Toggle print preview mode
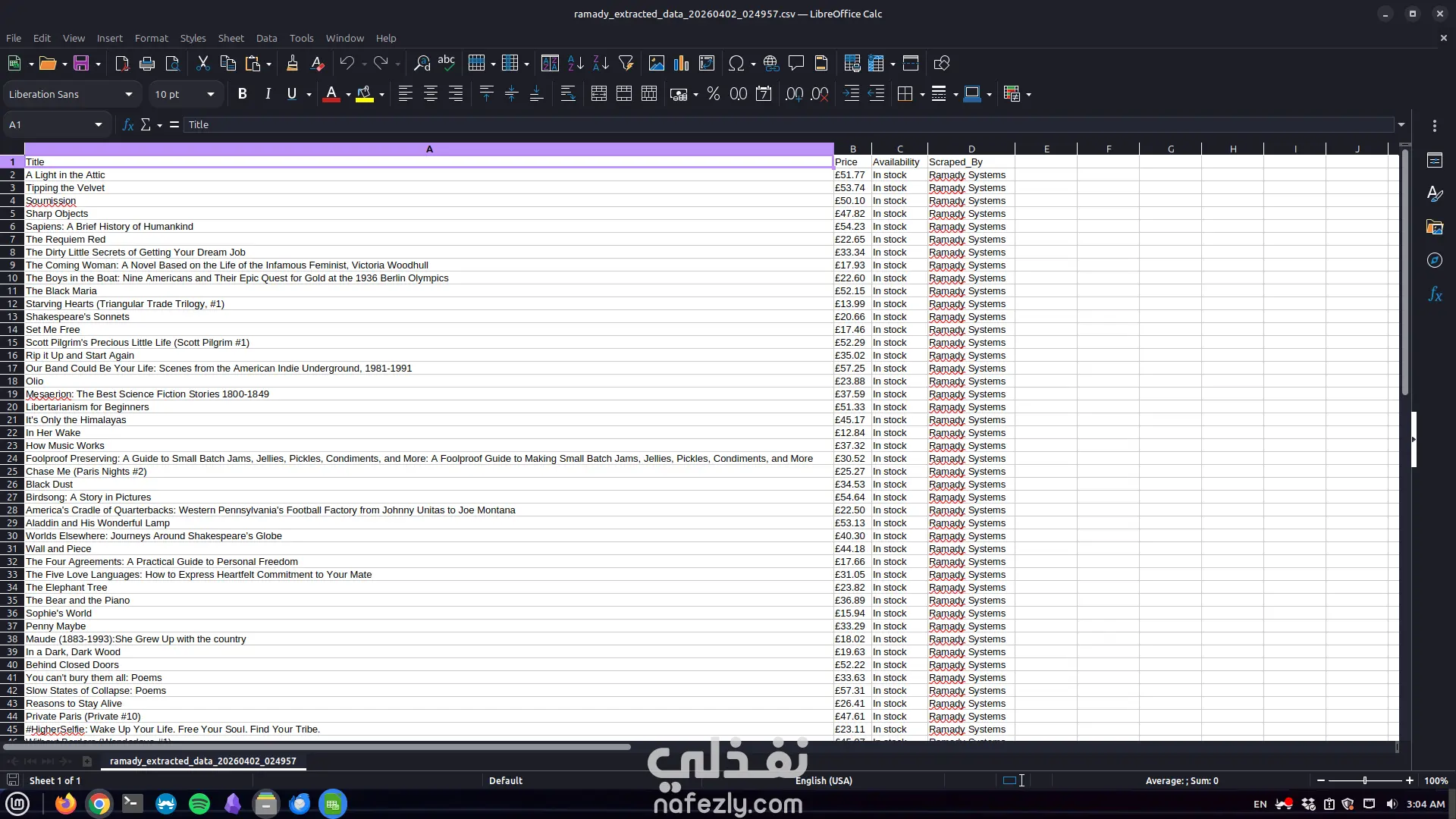This screenshot has height=819, width=1456. (x=172, y=64)
